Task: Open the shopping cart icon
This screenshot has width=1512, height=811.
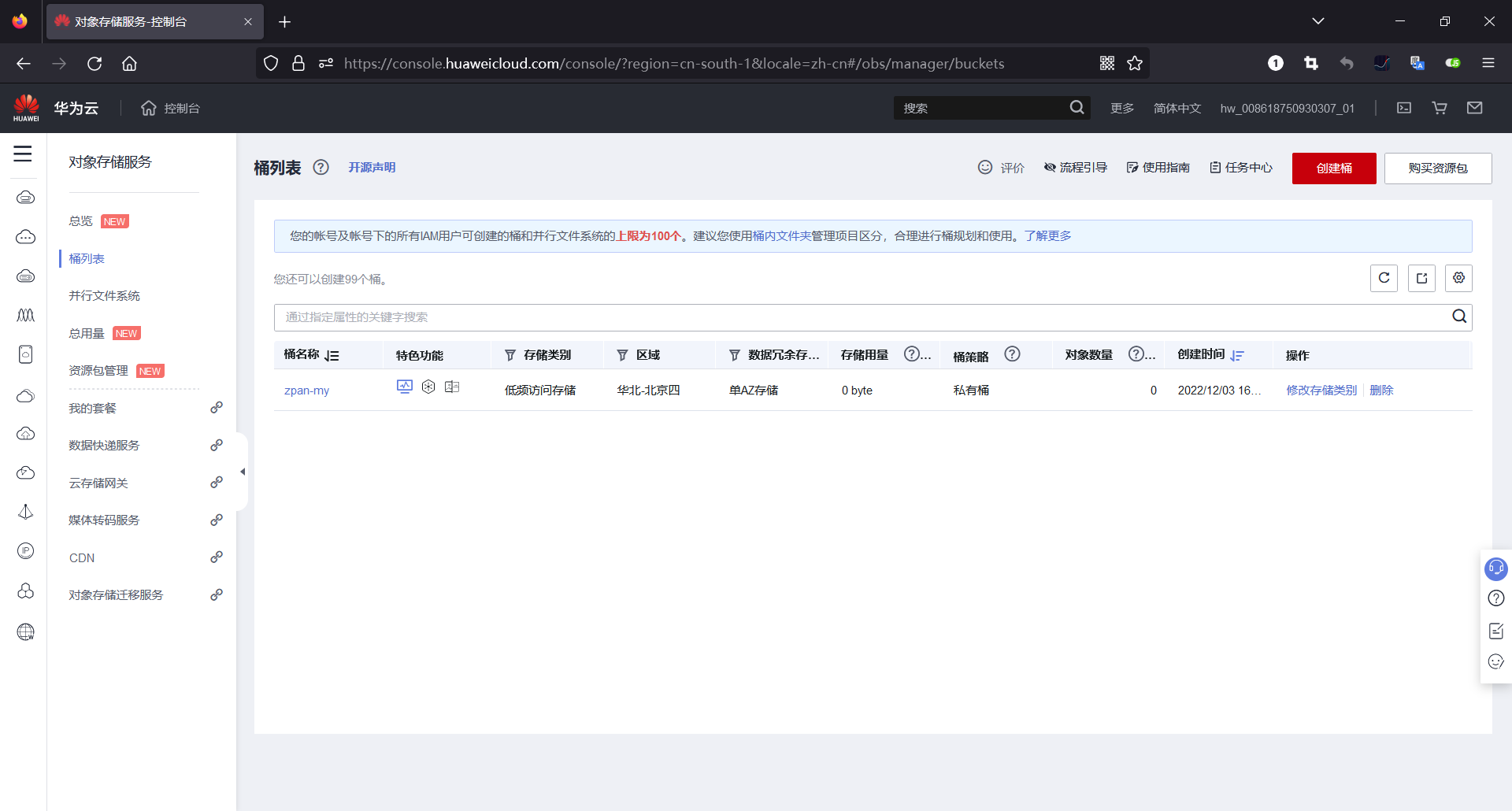Action: pos(1440,108)
